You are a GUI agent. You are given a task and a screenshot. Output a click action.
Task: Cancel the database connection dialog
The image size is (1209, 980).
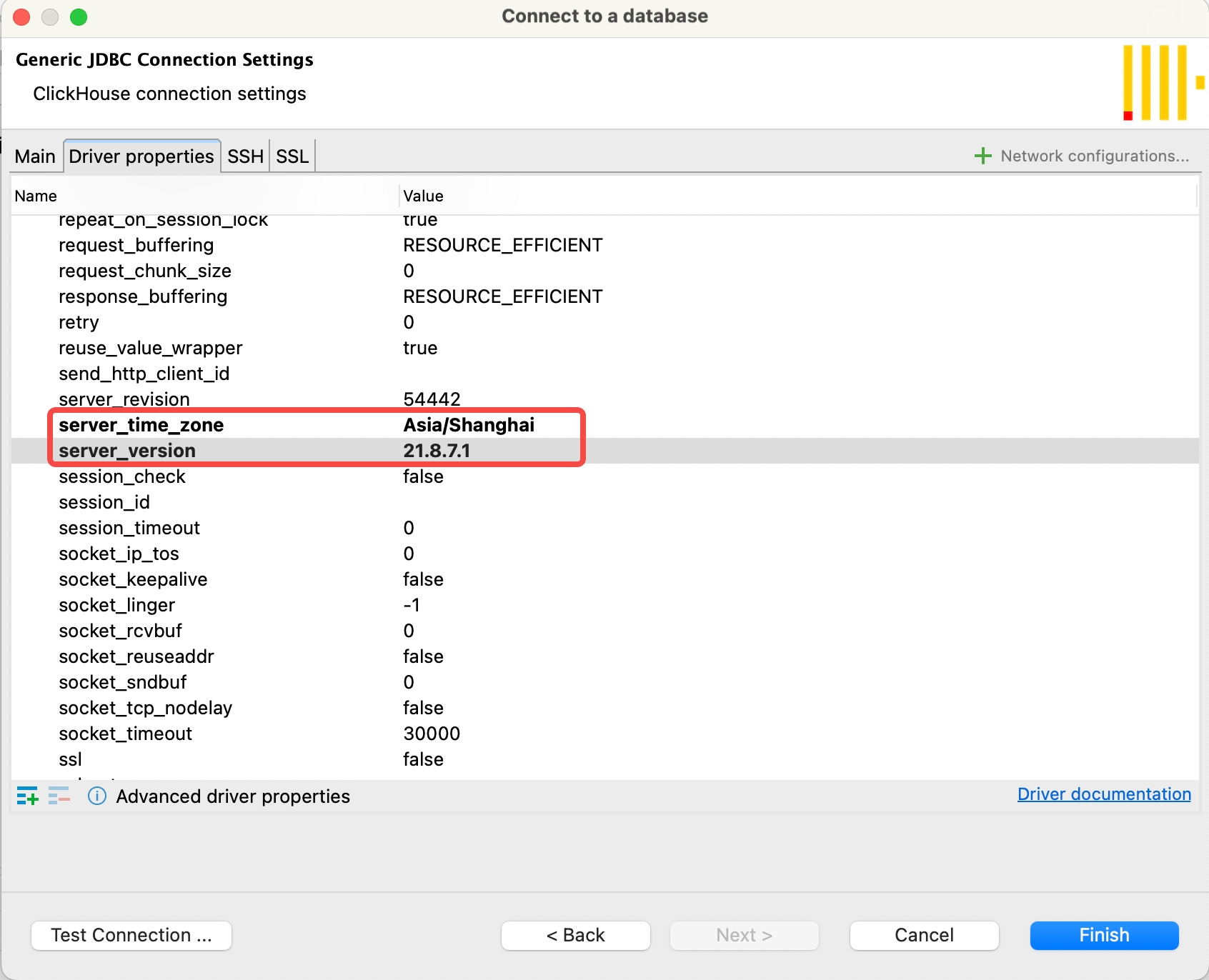pyautogui.click(x=923, y=935)
